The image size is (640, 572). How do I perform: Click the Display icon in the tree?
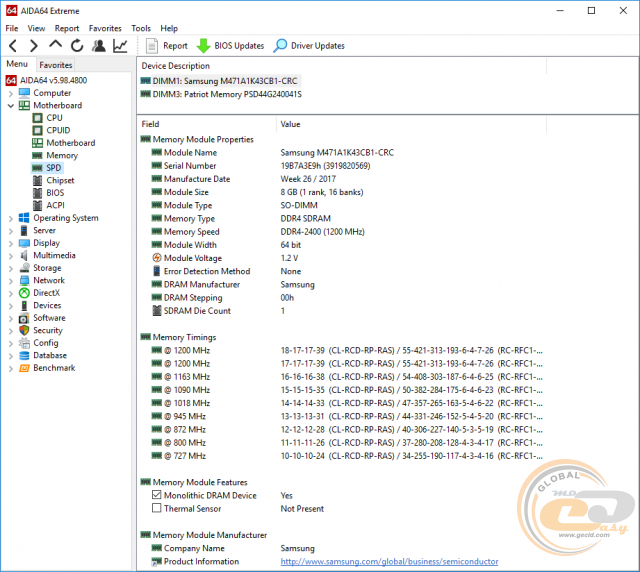point(24,243)
